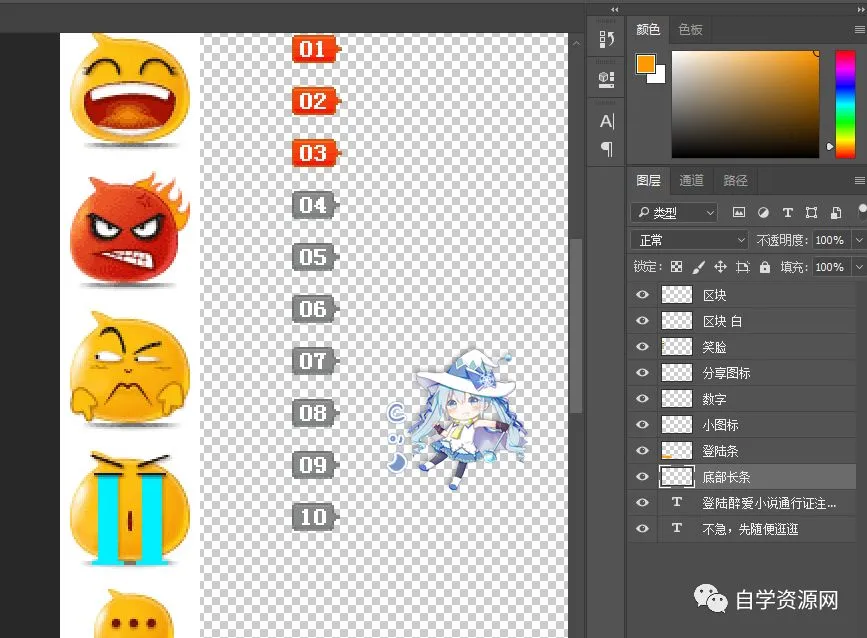Click the orange foreground color swatch
The width and height of the screenshot is (867, 638).
click(x=645, y=64)
